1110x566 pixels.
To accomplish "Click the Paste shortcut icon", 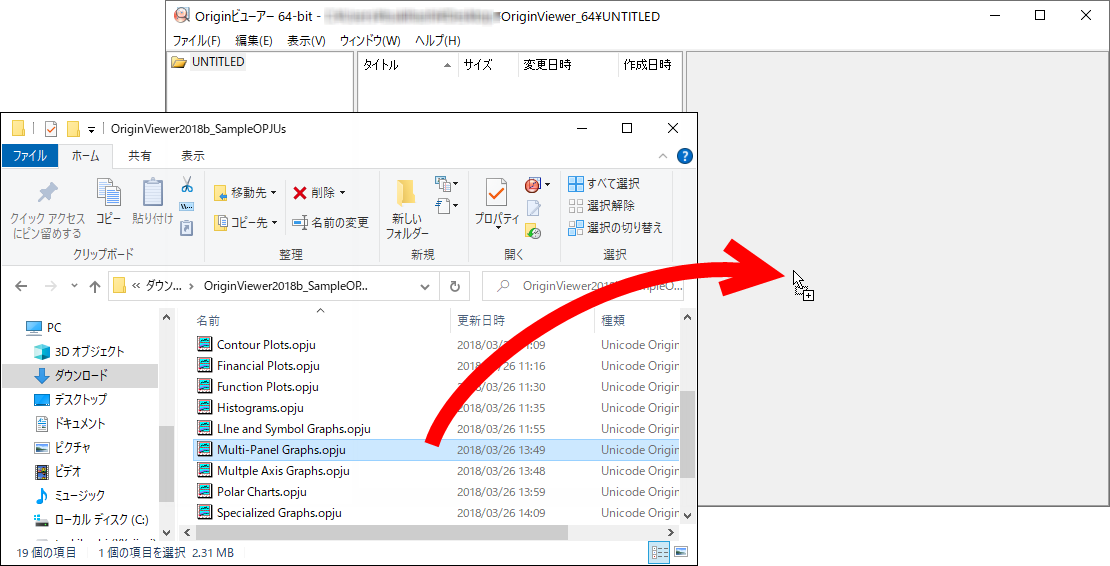I will click(187, 228).
